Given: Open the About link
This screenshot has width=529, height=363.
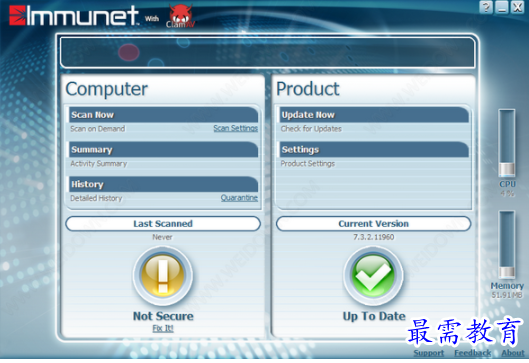Looking at the screenshot, I should [x=513, y=353].
